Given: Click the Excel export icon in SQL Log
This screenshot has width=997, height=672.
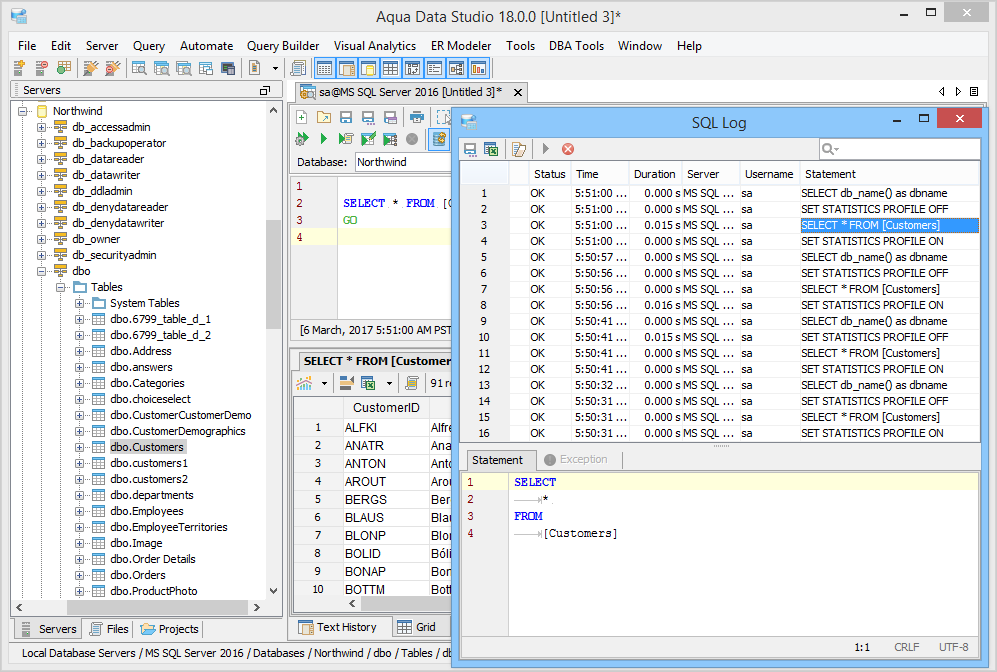Looking at the screenshot, I should click(491, 149).
